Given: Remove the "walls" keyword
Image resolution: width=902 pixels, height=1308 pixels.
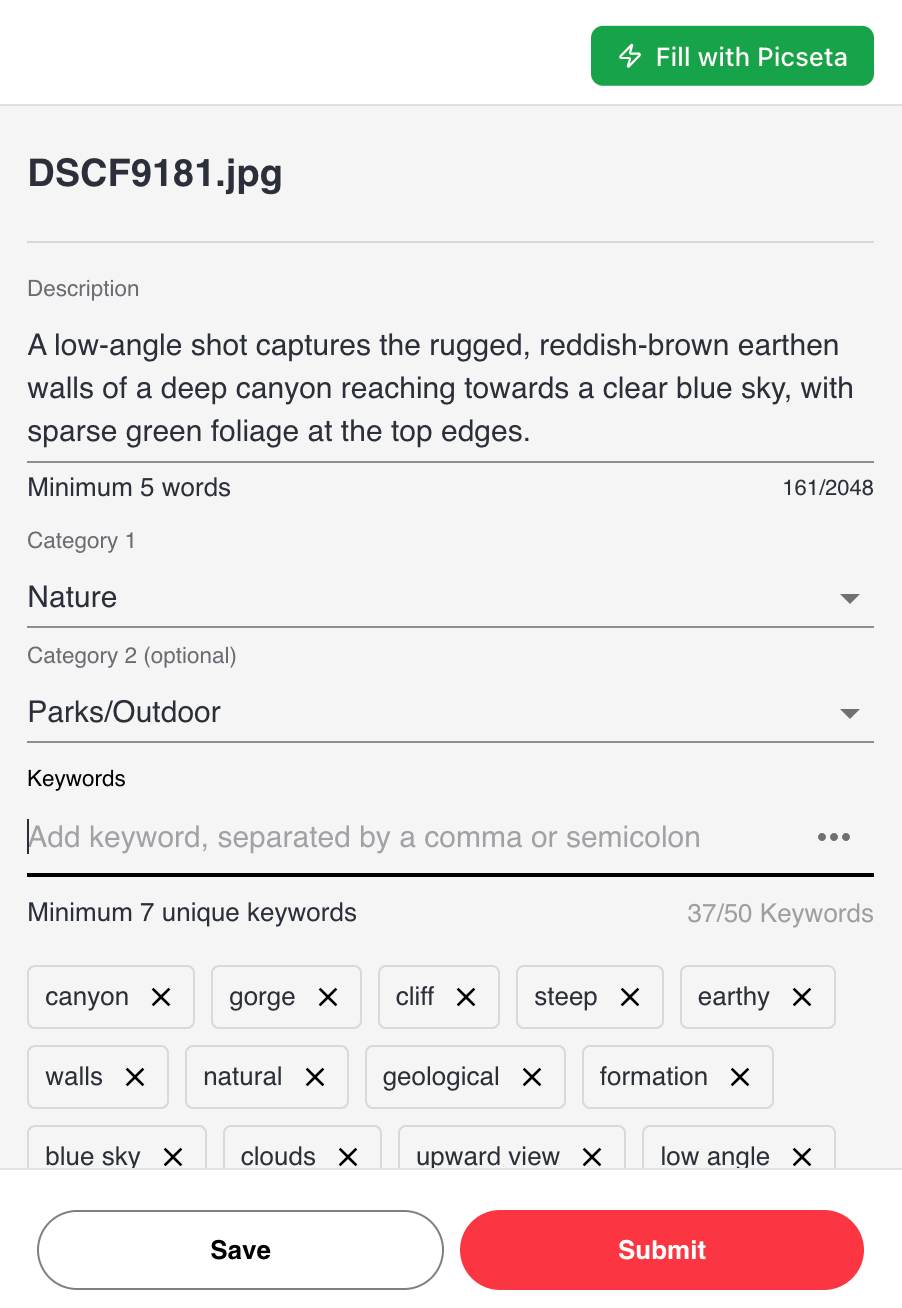Looking at the screenshot, I should pos(134,1077).
